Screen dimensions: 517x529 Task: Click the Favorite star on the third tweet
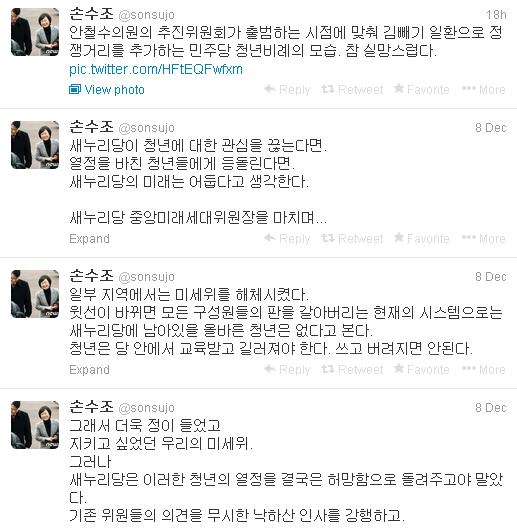[x=399, y=369]
